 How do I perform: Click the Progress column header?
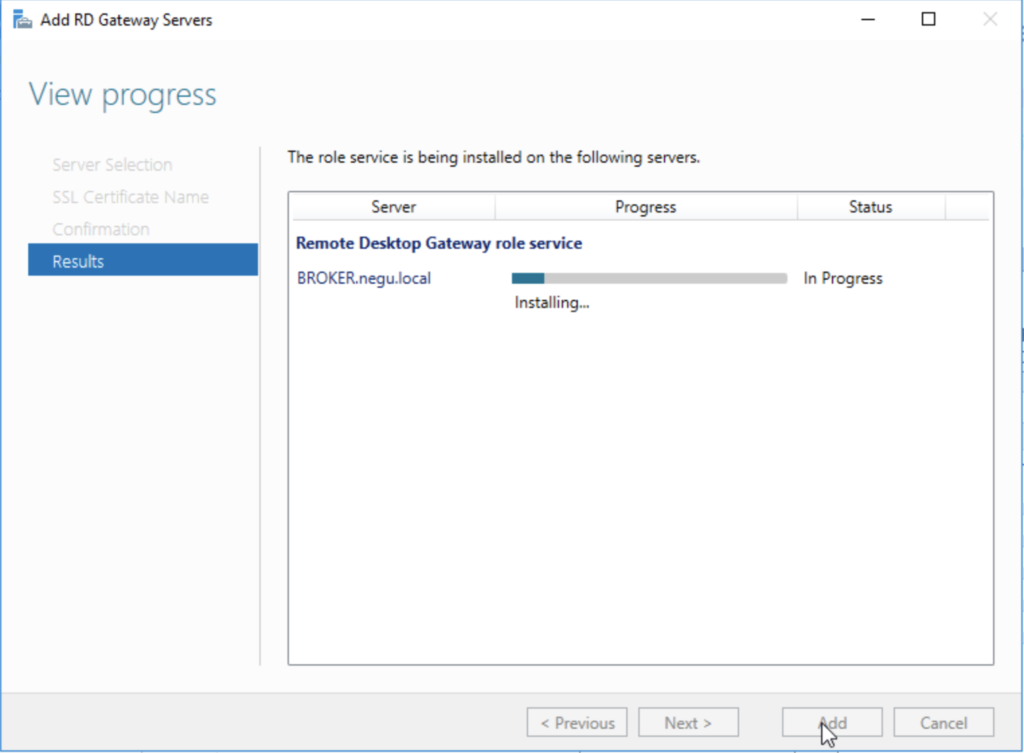point(645,207)
